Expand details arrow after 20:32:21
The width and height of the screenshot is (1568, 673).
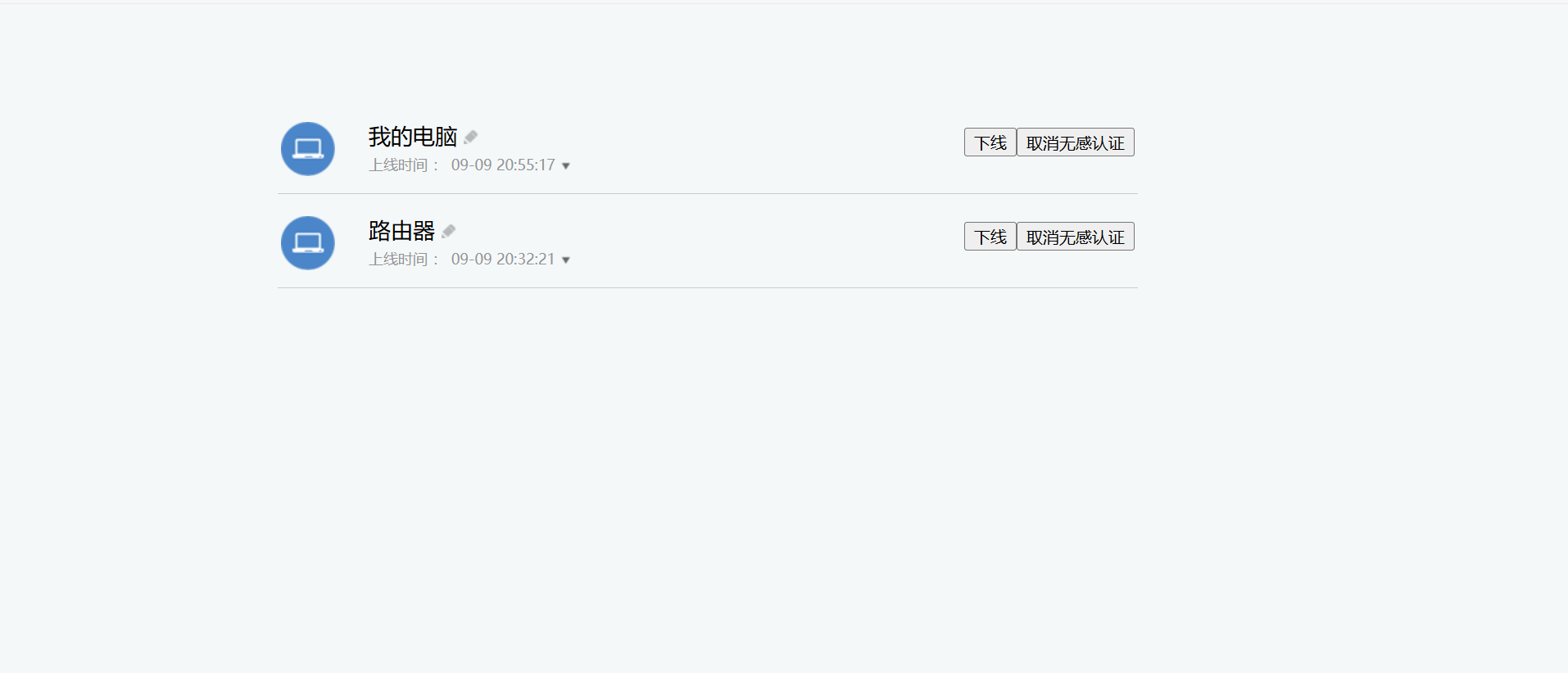coord(565,260)
